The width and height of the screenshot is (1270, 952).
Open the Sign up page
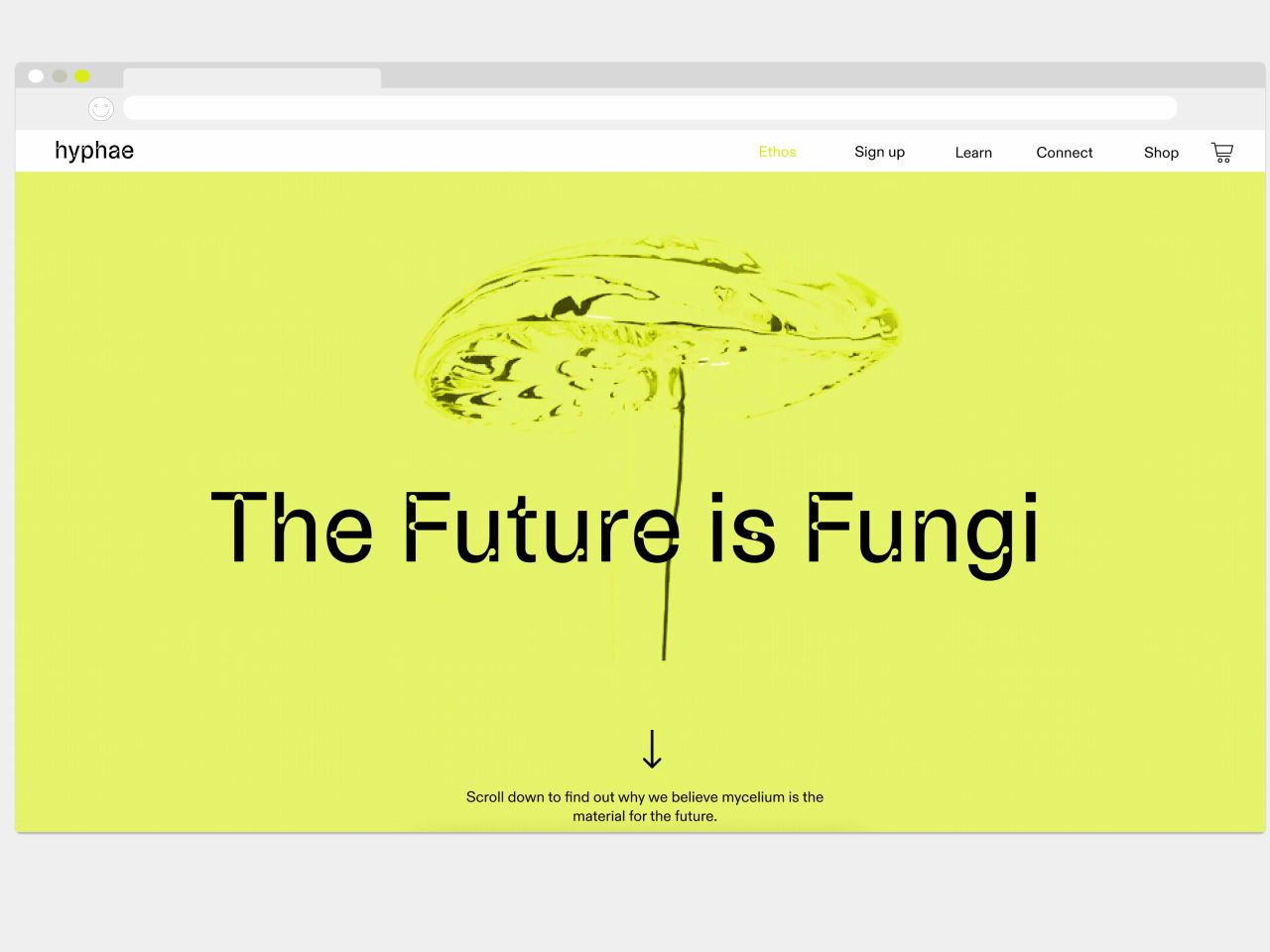[879, 152]
